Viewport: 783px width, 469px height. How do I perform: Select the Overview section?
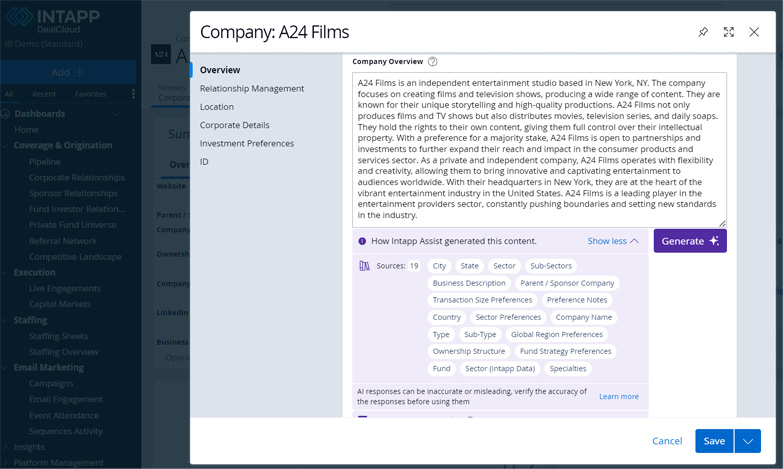[220, 70]
